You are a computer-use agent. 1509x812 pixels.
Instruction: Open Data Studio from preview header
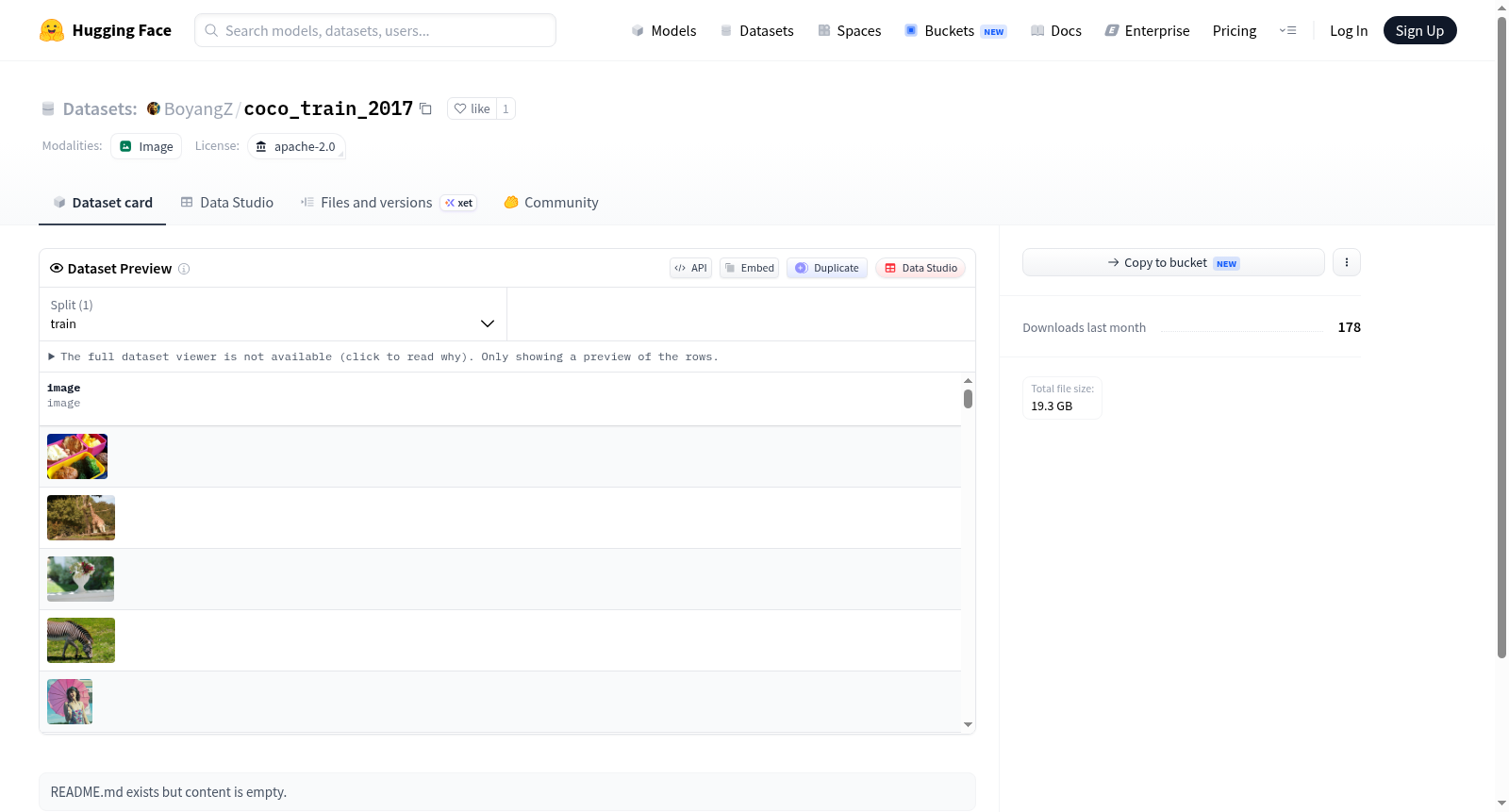[x=920, y=268]
